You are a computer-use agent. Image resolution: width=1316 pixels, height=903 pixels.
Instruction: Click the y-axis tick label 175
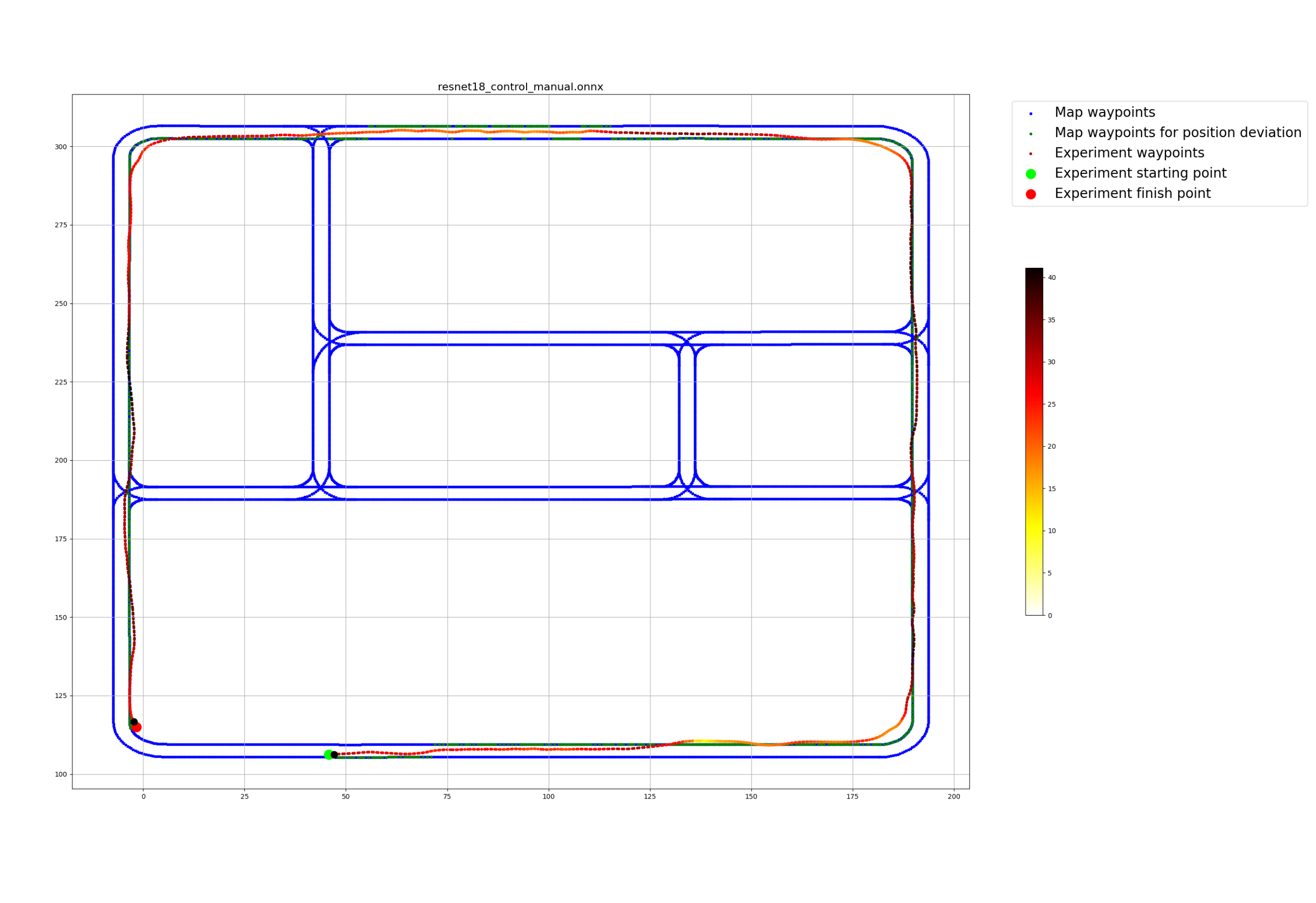61,539
